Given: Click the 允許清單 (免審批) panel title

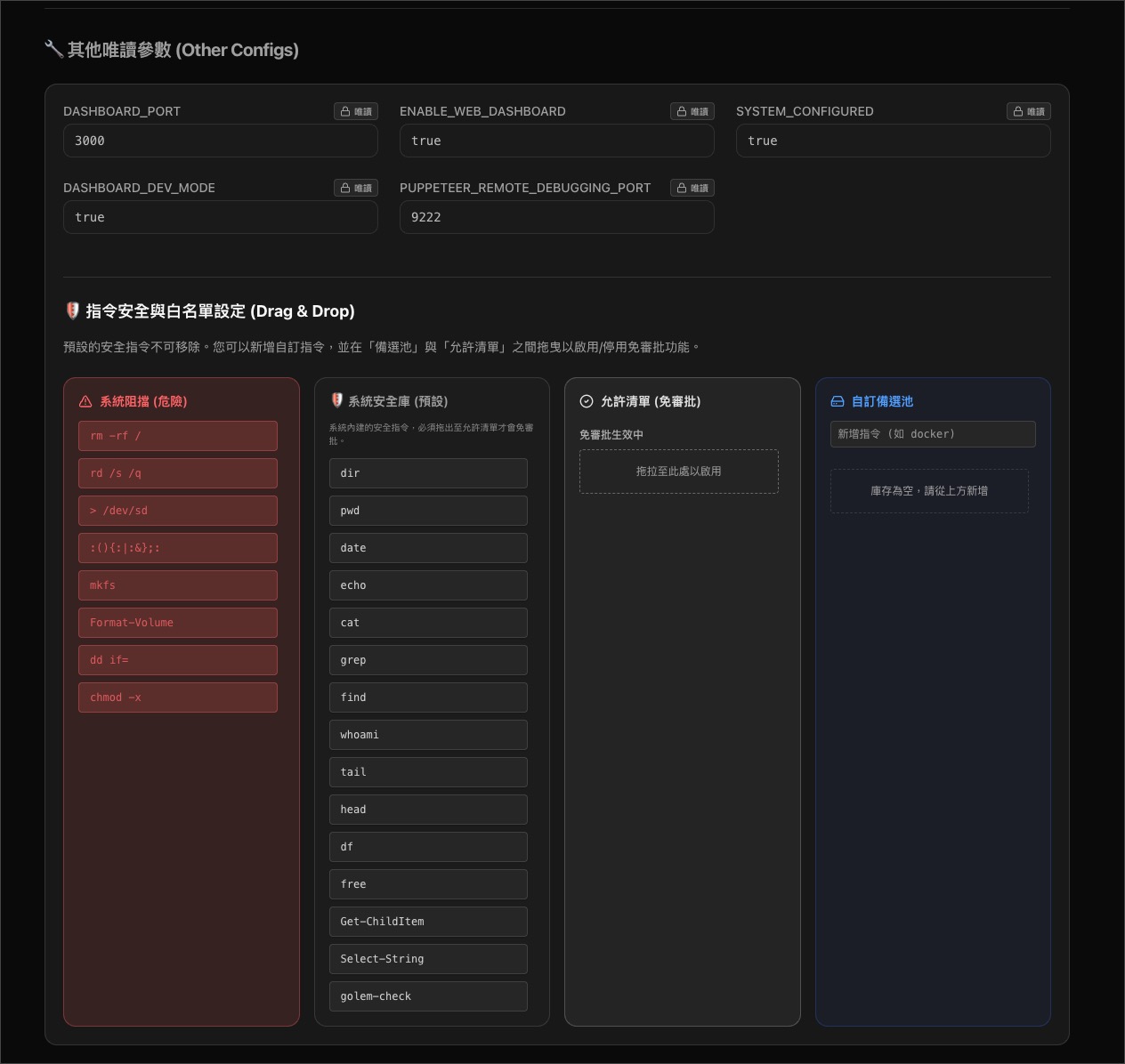Looking at the screenshot, I should point(651,401).
